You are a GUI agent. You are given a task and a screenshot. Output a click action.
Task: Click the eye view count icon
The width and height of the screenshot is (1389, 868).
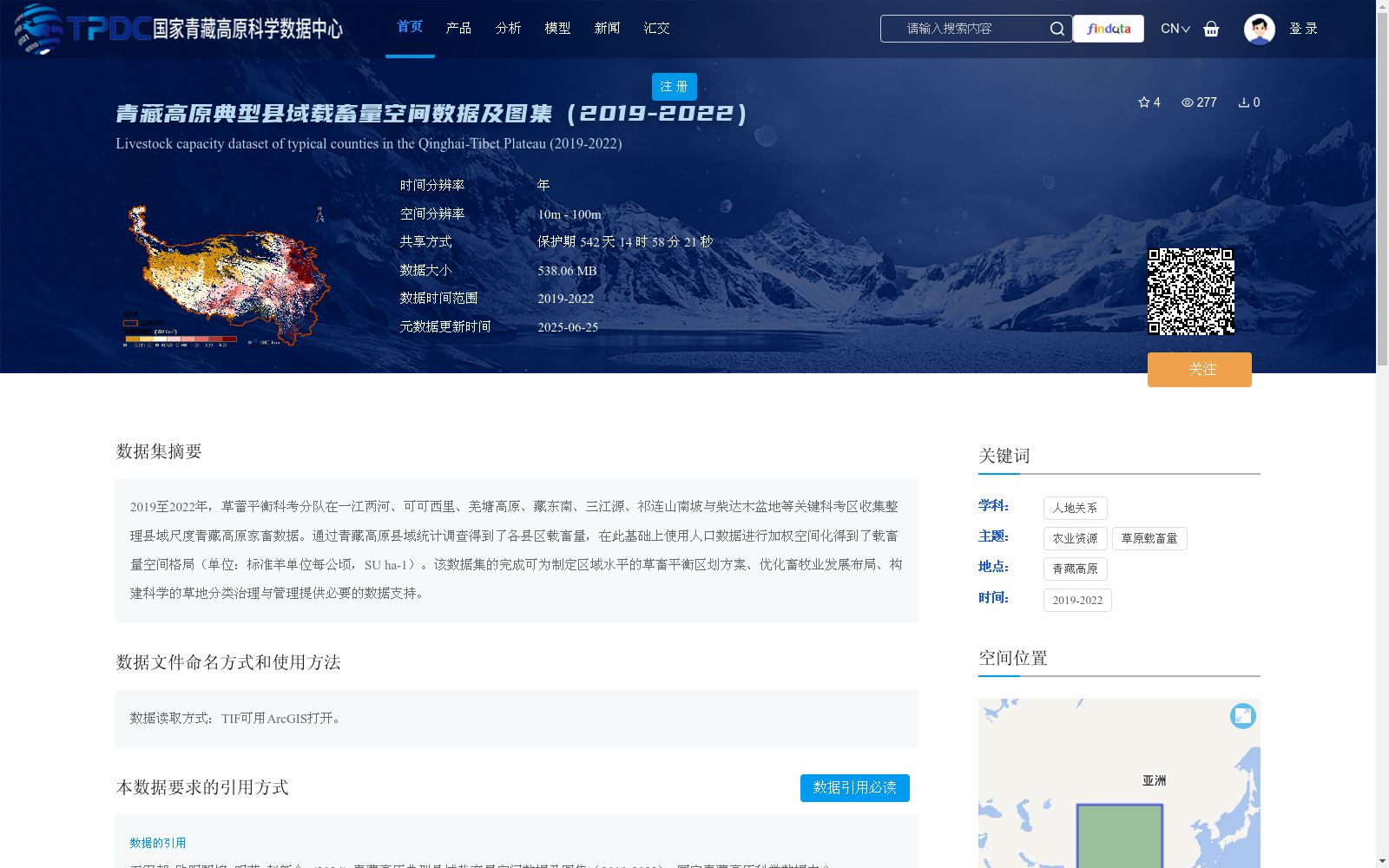coord(1187,102)
